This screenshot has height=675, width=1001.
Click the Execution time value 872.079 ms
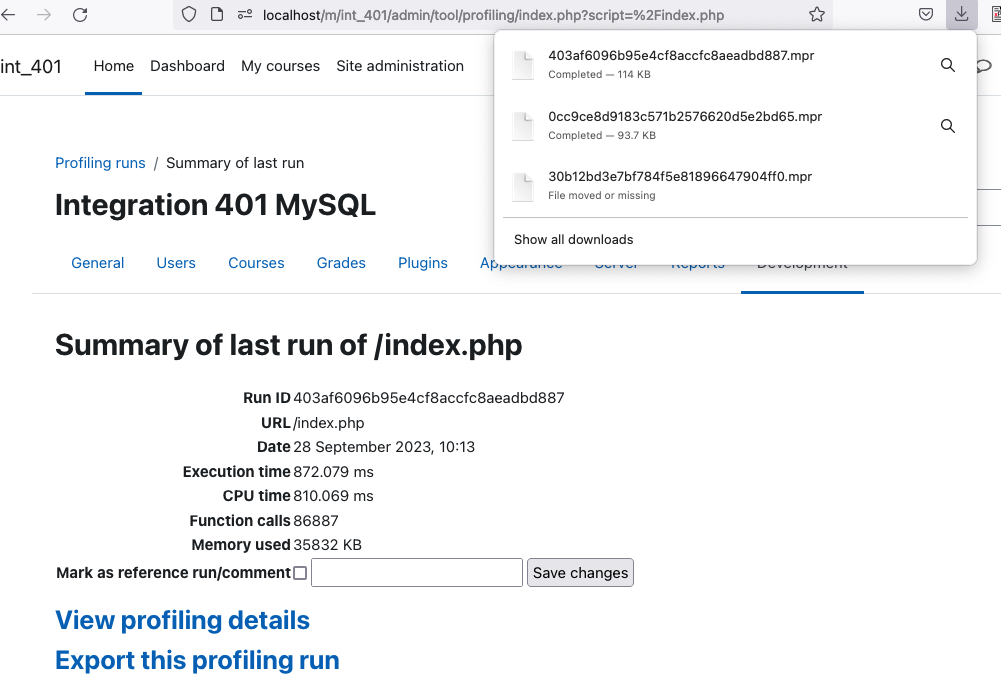(333, 472)
